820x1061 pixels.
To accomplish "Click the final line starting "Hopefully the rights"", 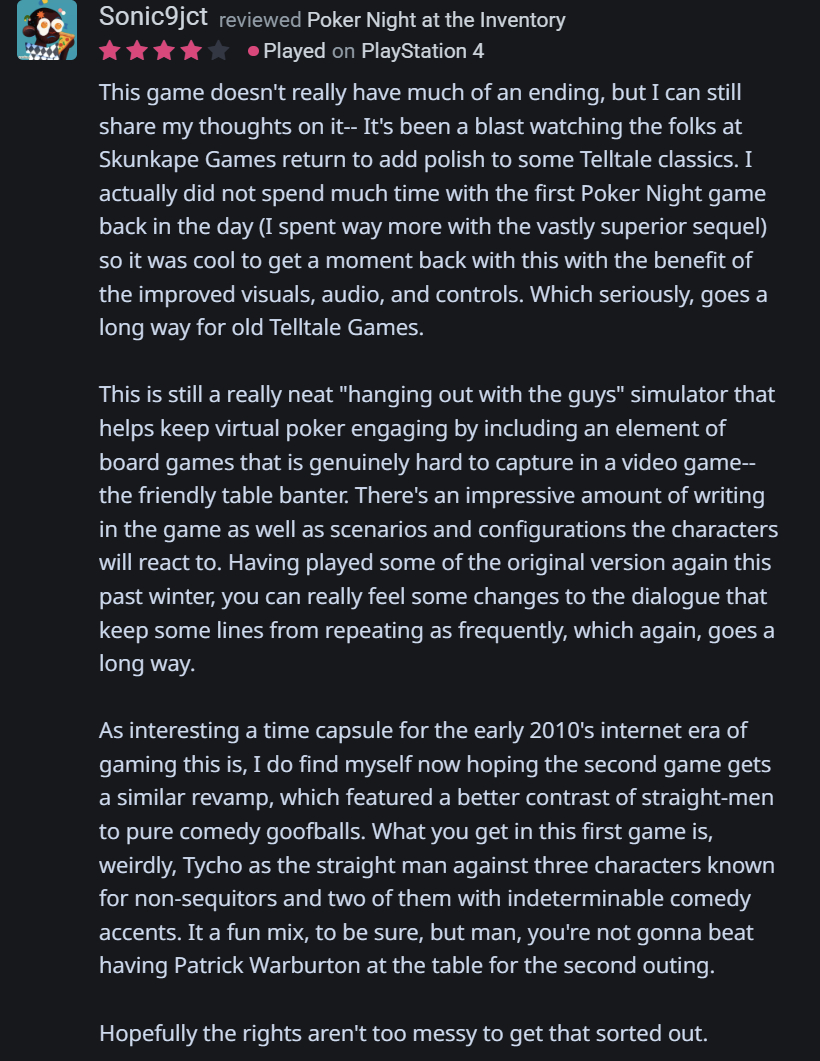I will (x=403, y=1033).
